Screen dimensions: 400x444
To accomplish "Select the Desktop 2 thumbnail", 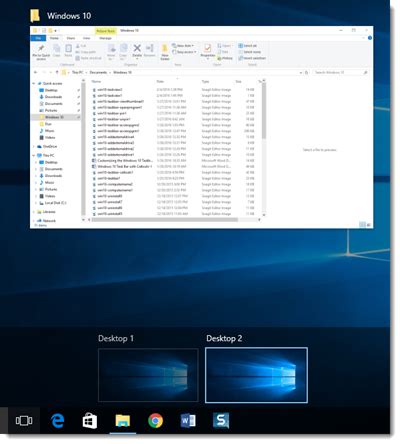I will (256, 375).
